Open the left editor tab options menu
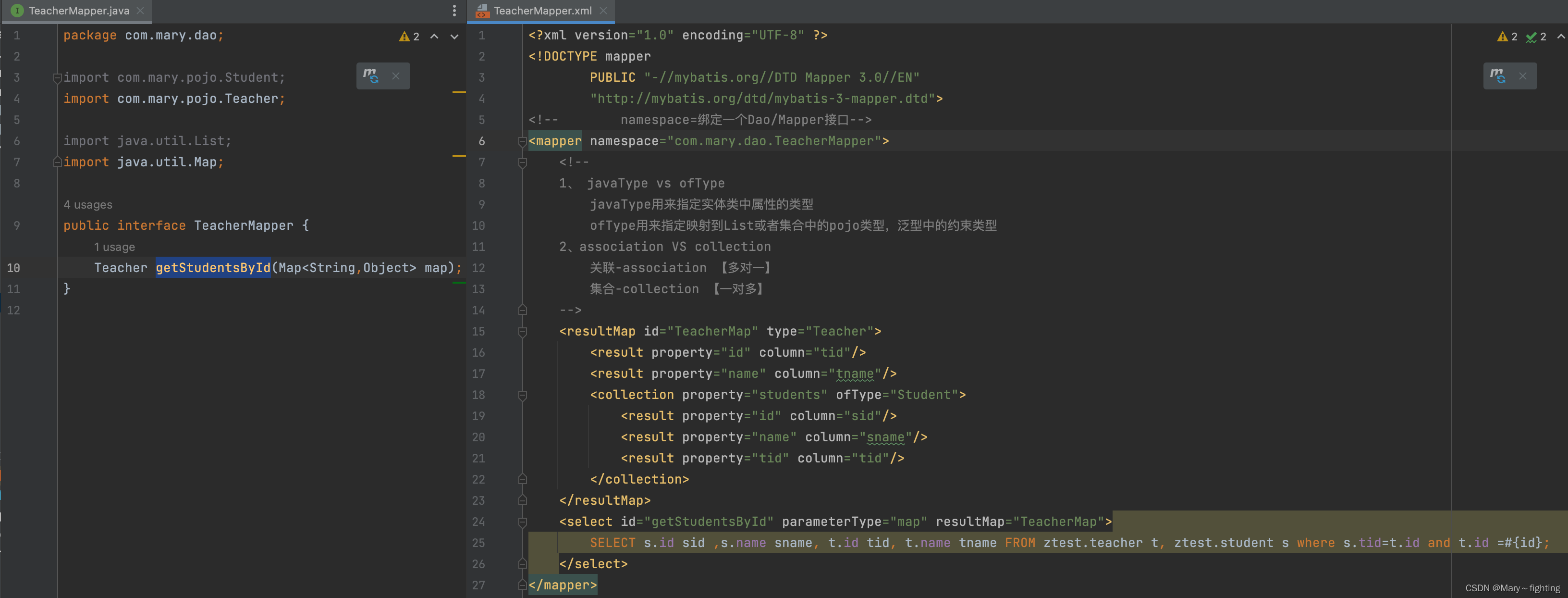Image resolution: width=1568 pixels, height=598 pixels. click(454, 11)
